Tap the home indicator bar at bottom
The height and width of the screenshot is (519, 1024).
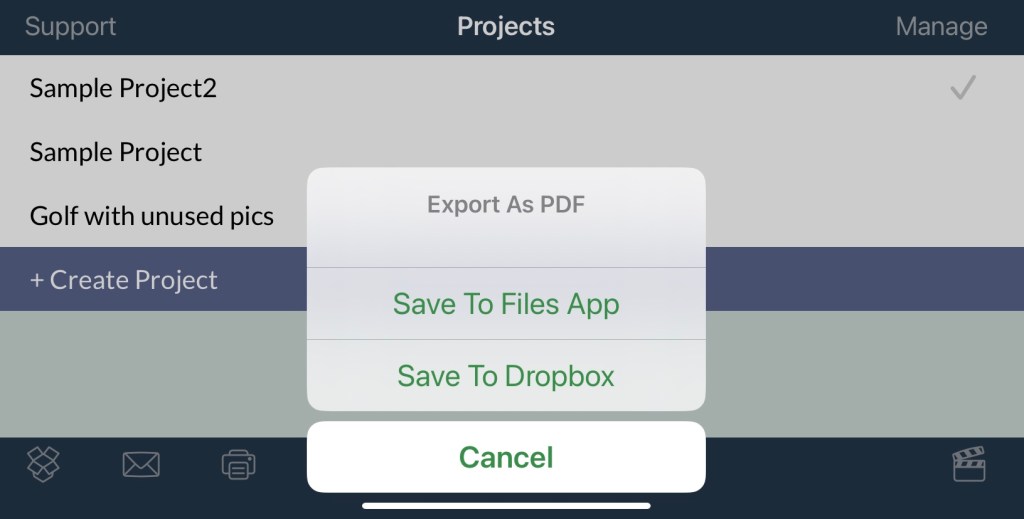pyautogui.click(x=506, y=506)
